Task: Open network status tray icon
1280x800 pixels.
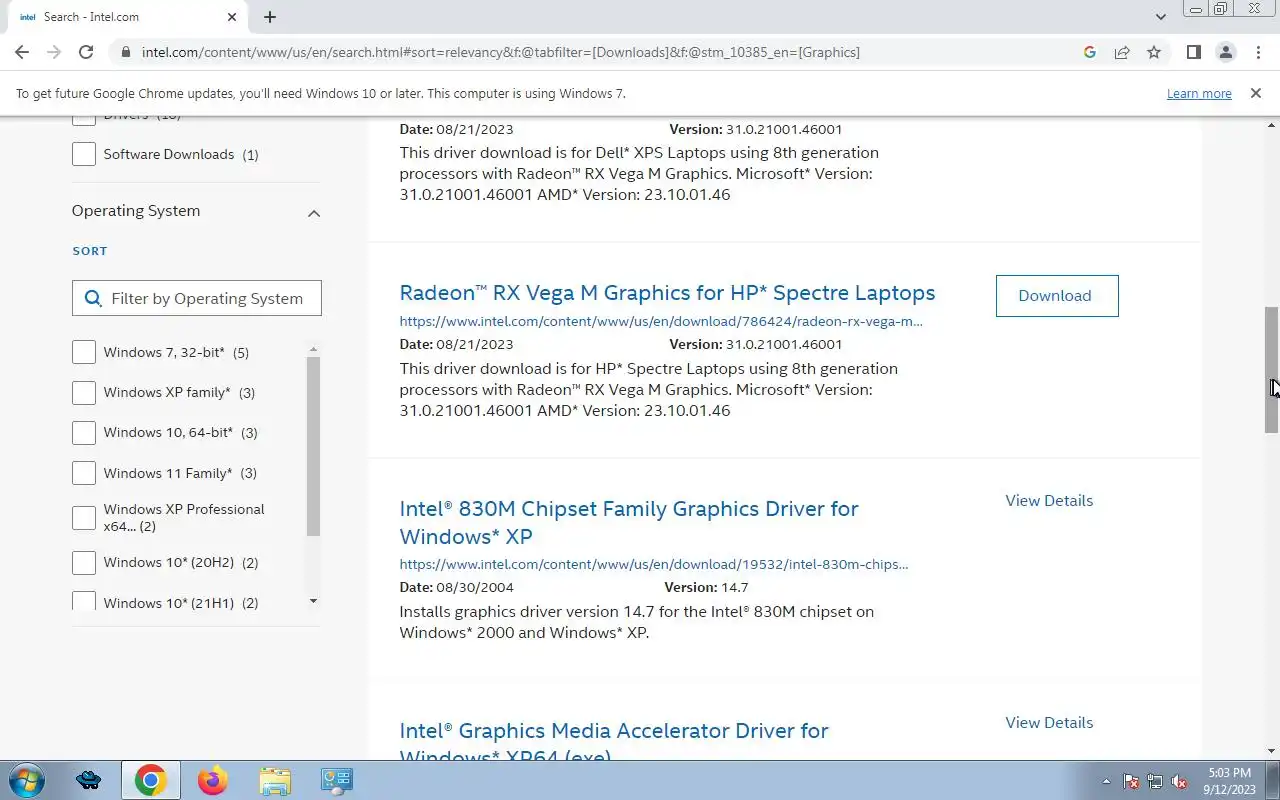Action: coord(1155,782)
